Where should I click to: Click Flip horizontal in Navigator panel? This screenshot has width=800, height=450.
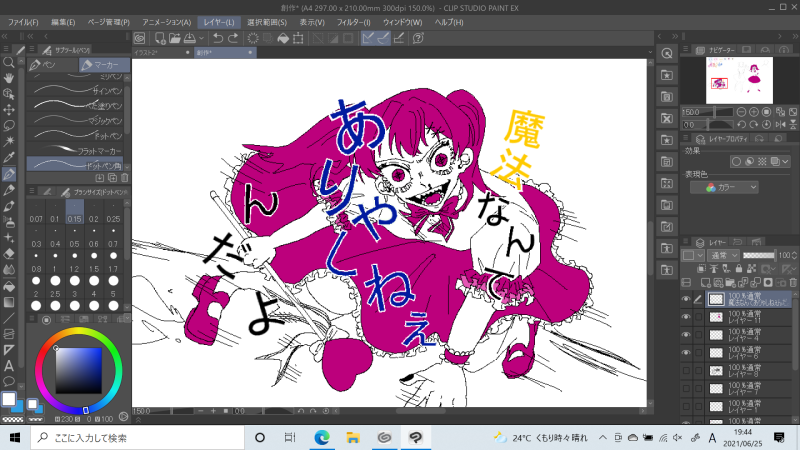pos(780,124)
